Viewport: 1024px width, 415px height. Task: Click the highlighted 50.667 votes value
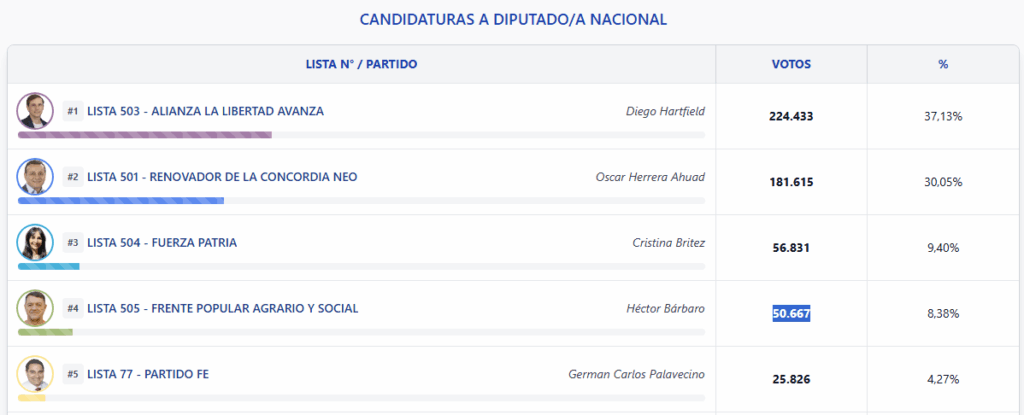[791, 314]
